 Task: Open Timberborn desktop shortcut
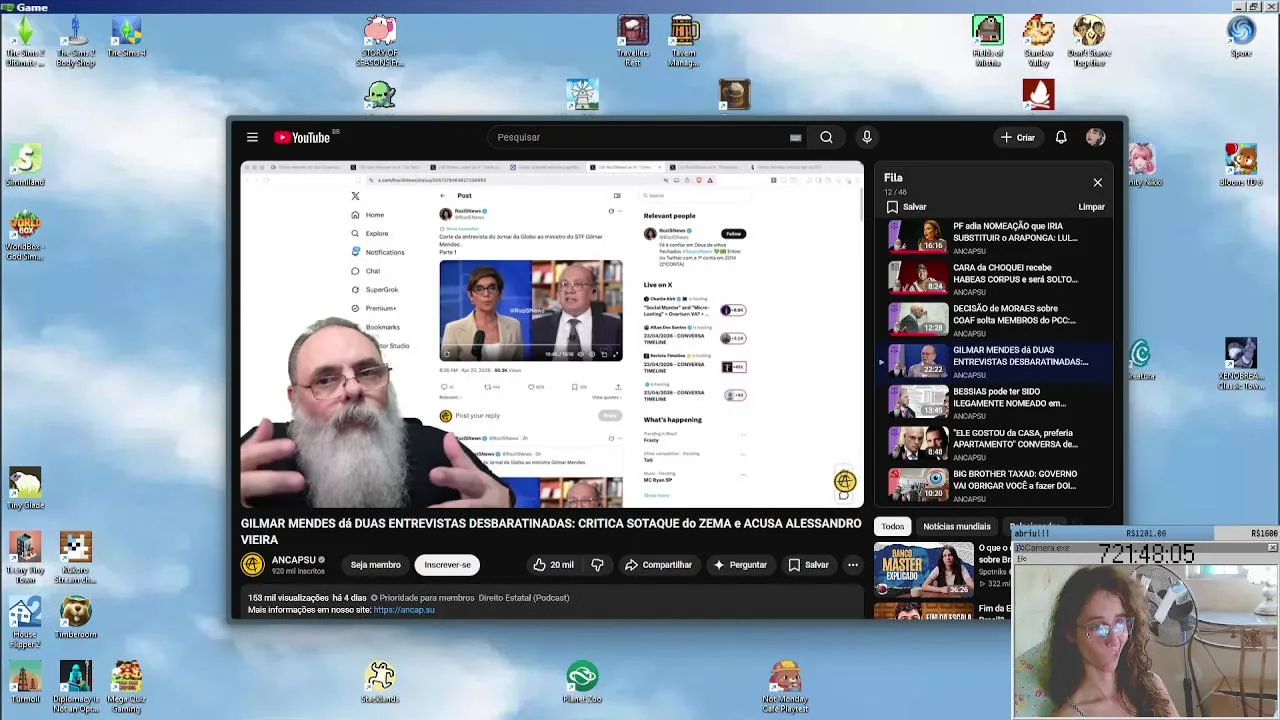pos(76,620)
